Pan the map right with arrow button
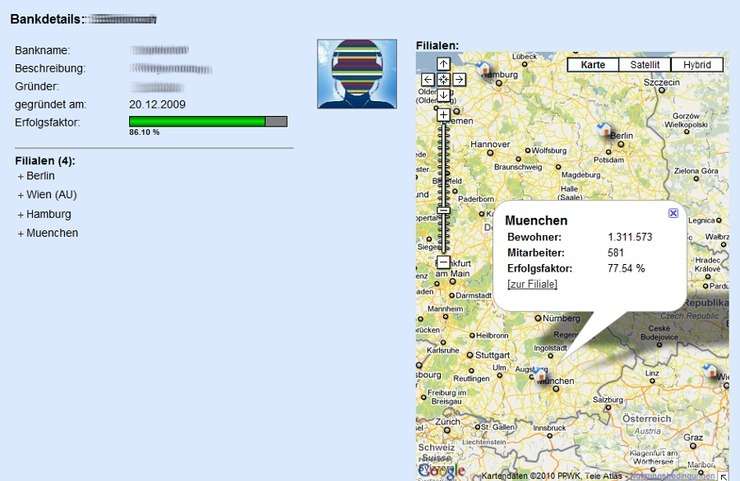 [459, 79]
